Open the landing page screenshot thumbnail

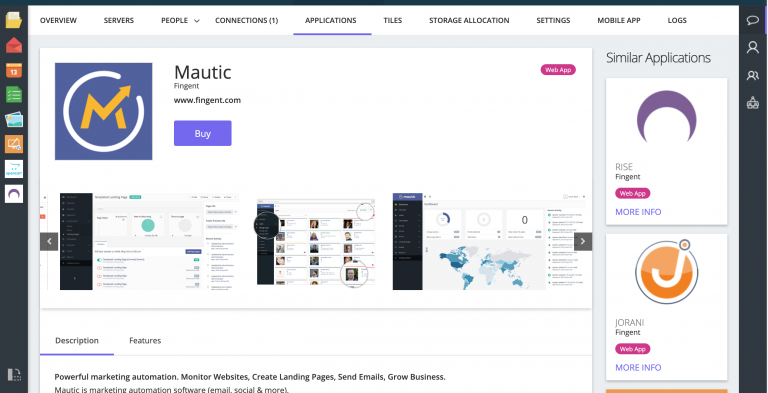pos(149,241)
